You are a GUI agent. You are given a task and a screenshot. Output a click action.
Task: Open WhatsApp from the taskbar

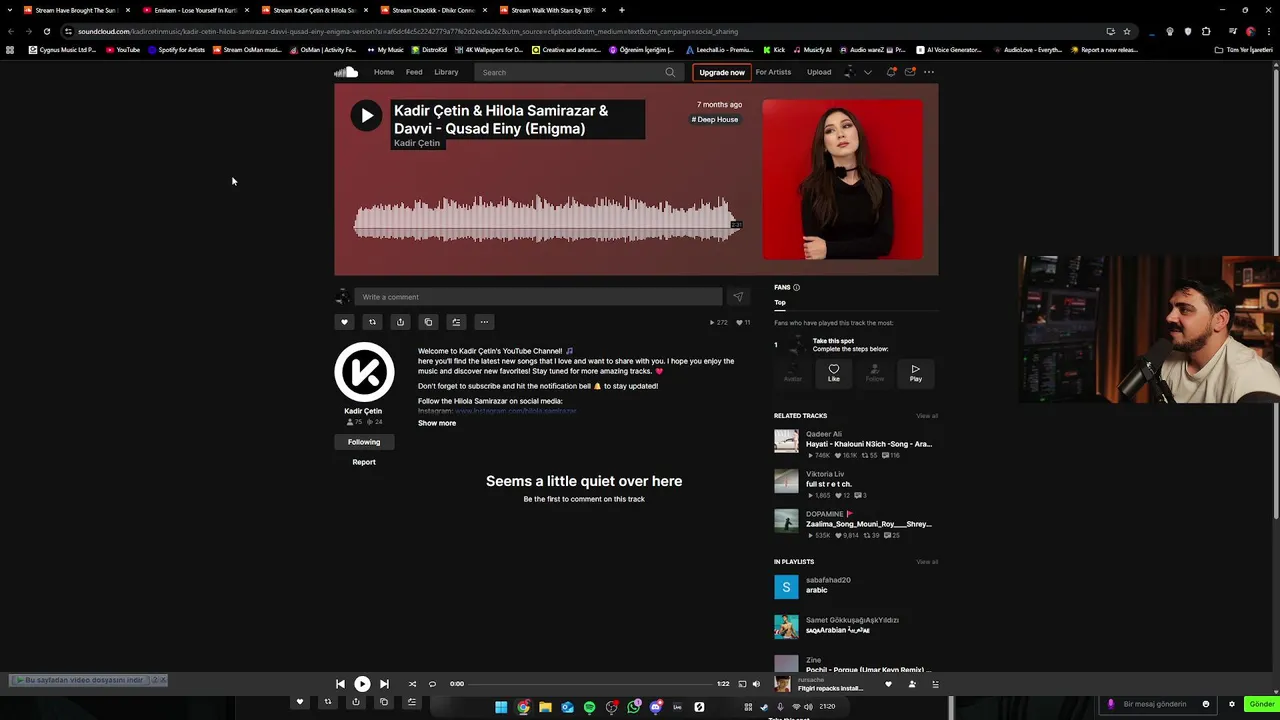pyautogui.click(x=634, y=707)
